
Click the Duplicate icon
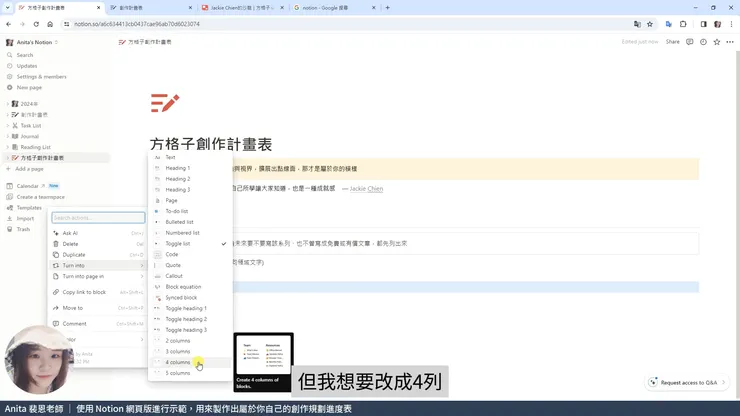pos(56,255)
